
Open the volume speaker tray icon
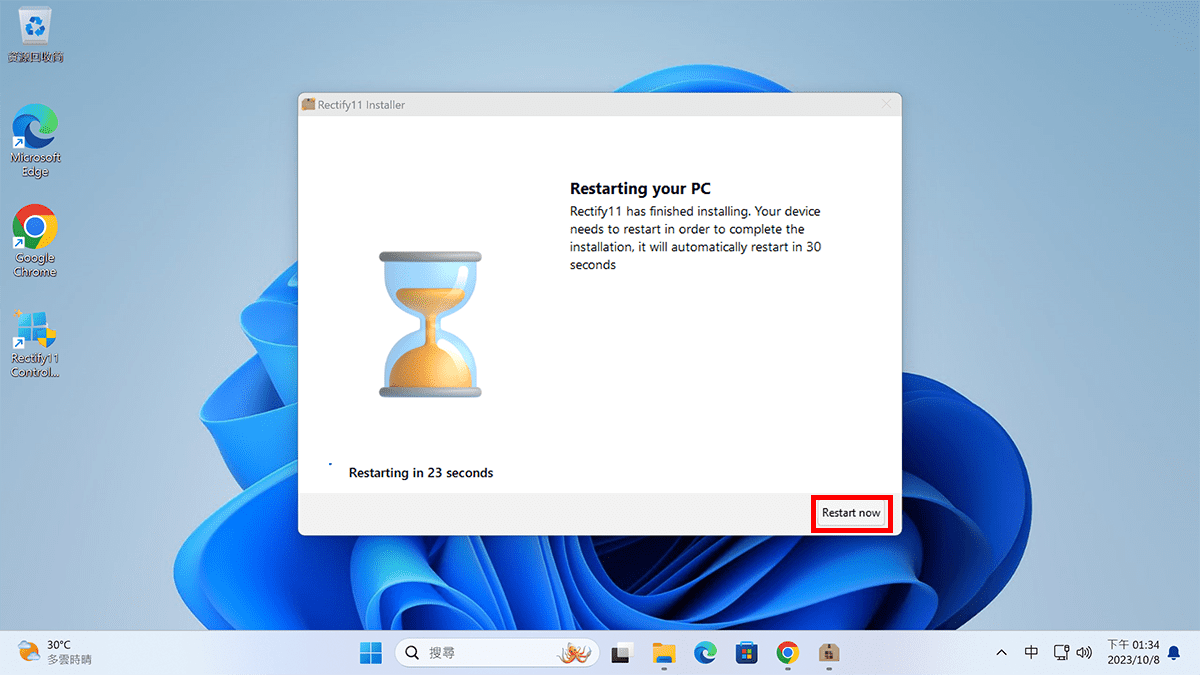tap(1084, 653)
